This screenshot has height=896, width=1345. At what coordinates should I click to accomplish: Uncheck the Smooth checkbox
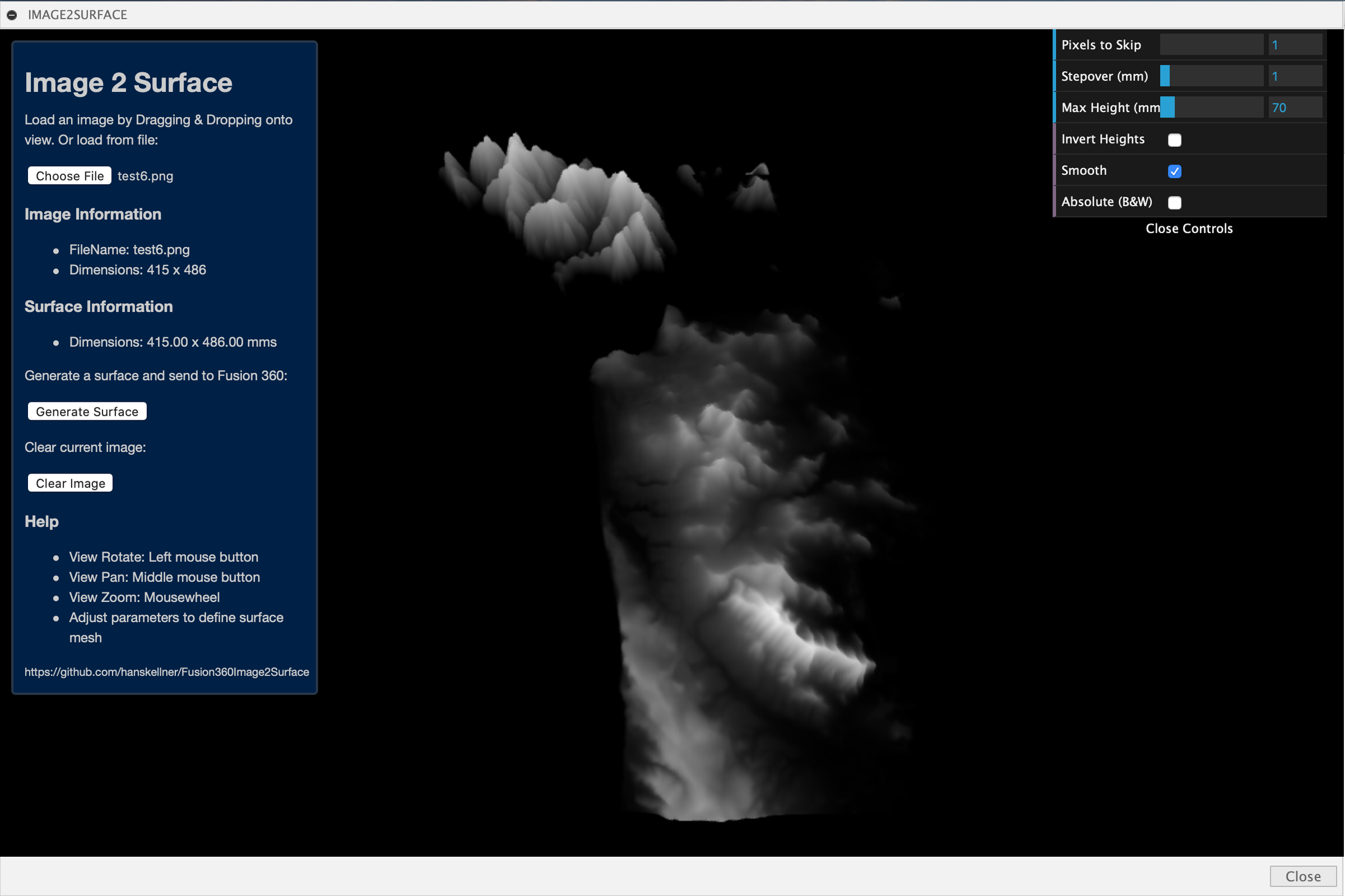click(x=1174, y=171)
